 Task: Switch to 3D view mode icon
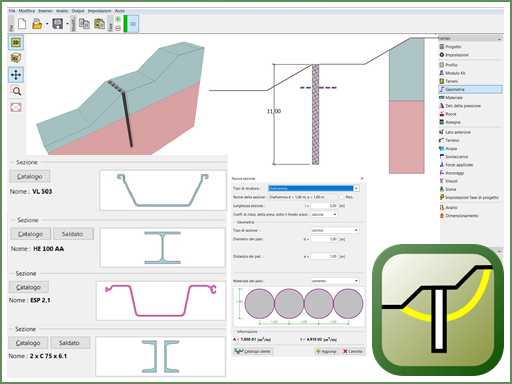coord(16,58)
